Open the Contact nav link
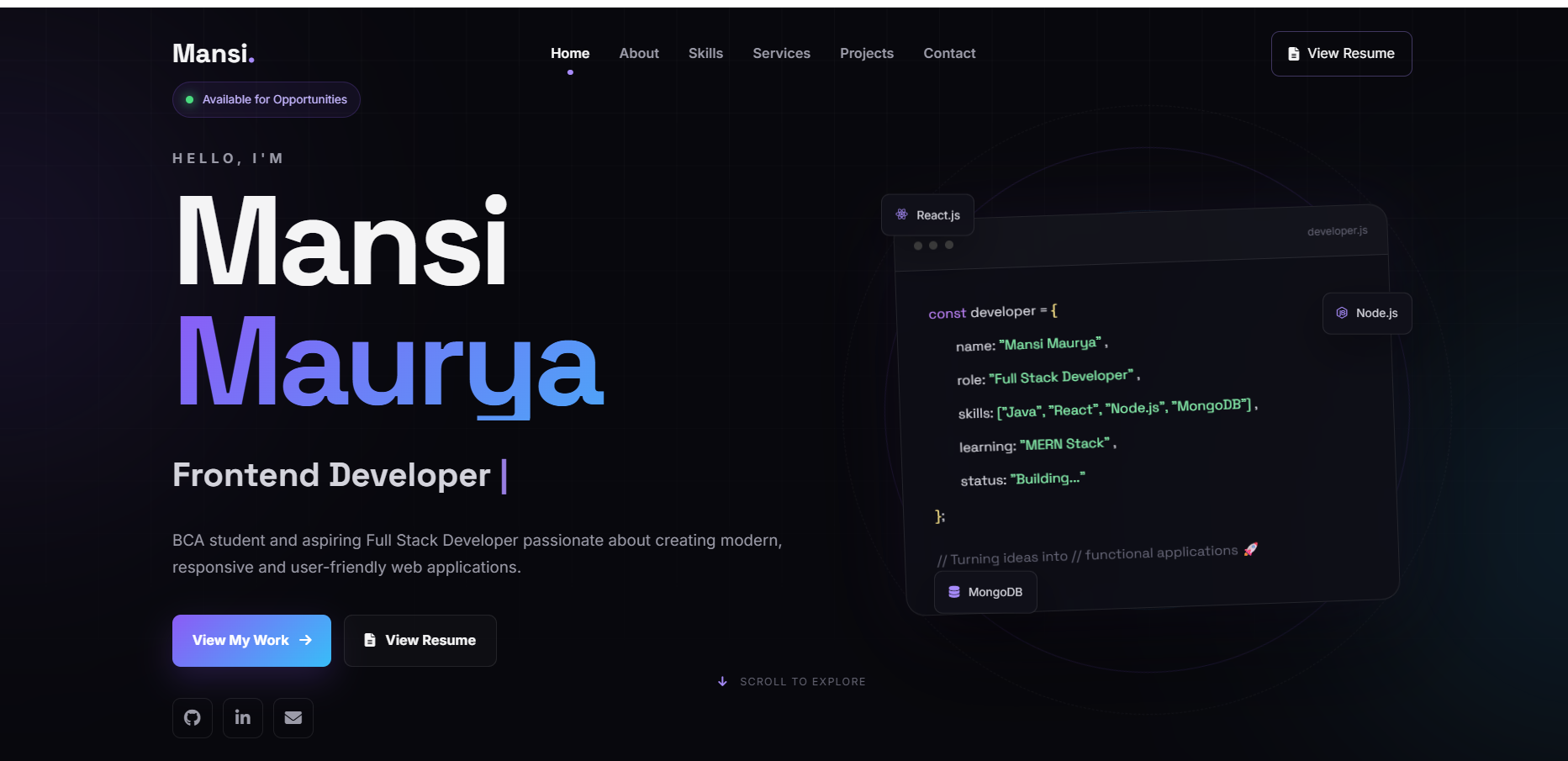This screenshot has width=1568, height=761. tap(949, 53)
